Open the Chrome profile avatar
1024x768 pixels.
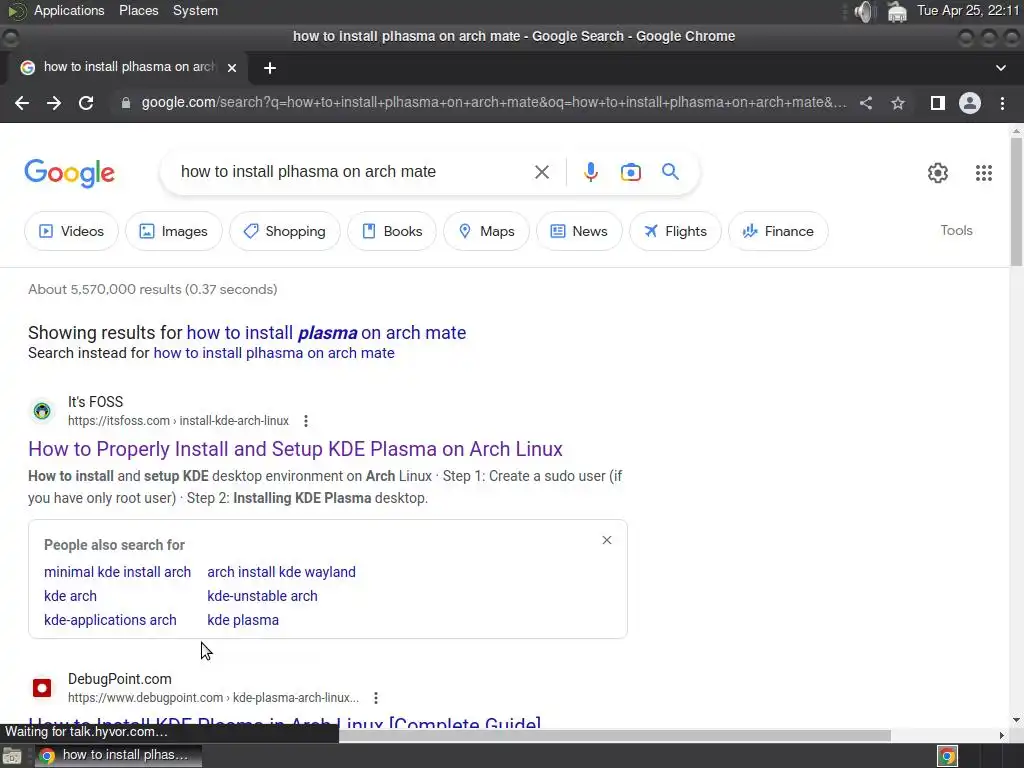[970, 103]
